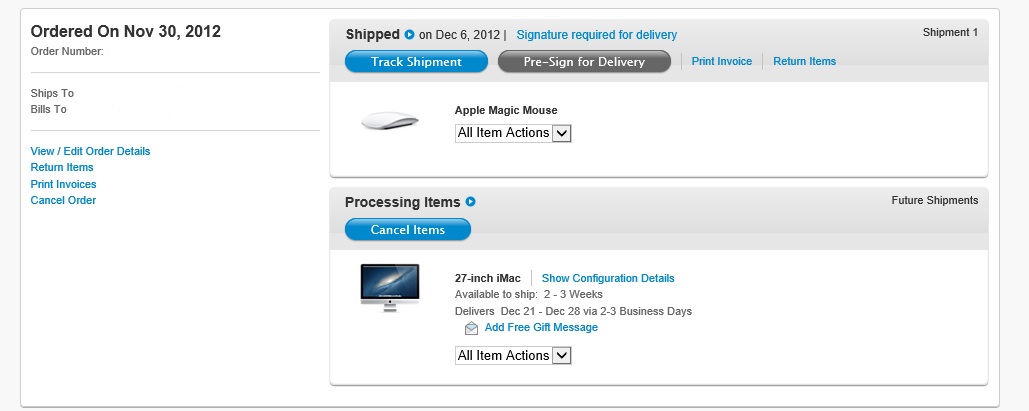1029x411 pixels.
Task: Show Configuration Details for the iMac
Action: 608,278
